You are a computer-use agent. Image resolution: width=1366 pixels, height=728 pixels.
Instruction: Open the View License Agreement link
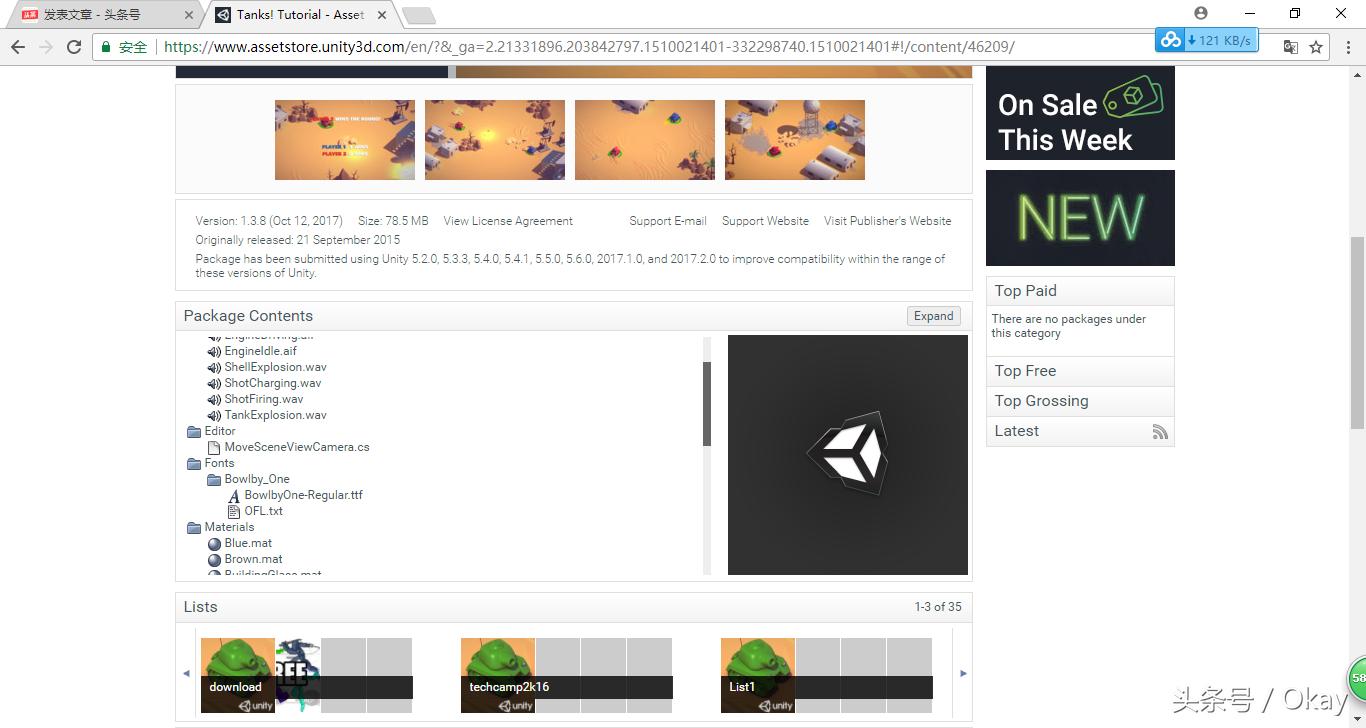(x=507, y=221)
